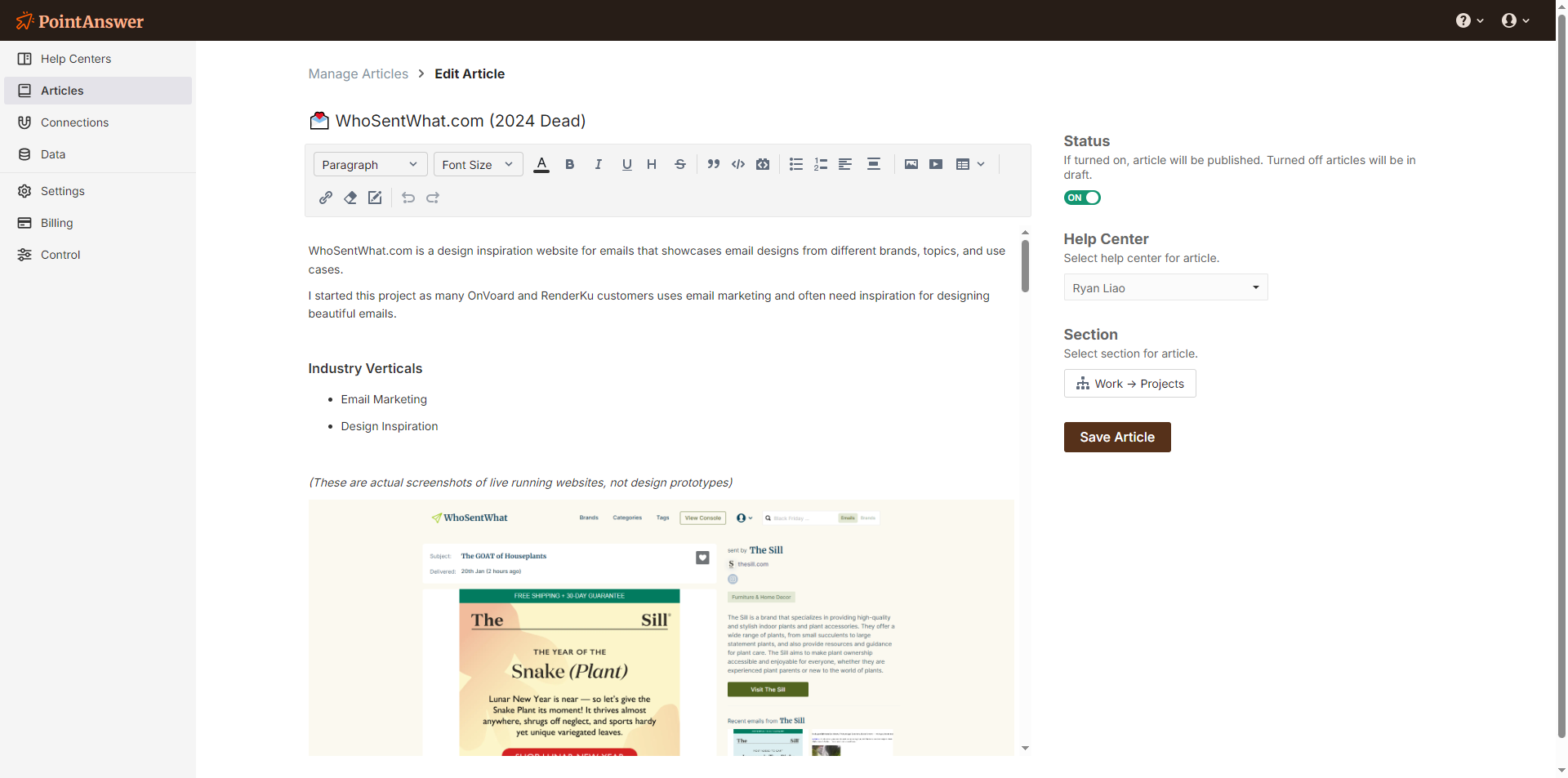Insert a blockquote
Viewport: 1568px width, 778px height.
pyautogui.click(x=713, y=164)
